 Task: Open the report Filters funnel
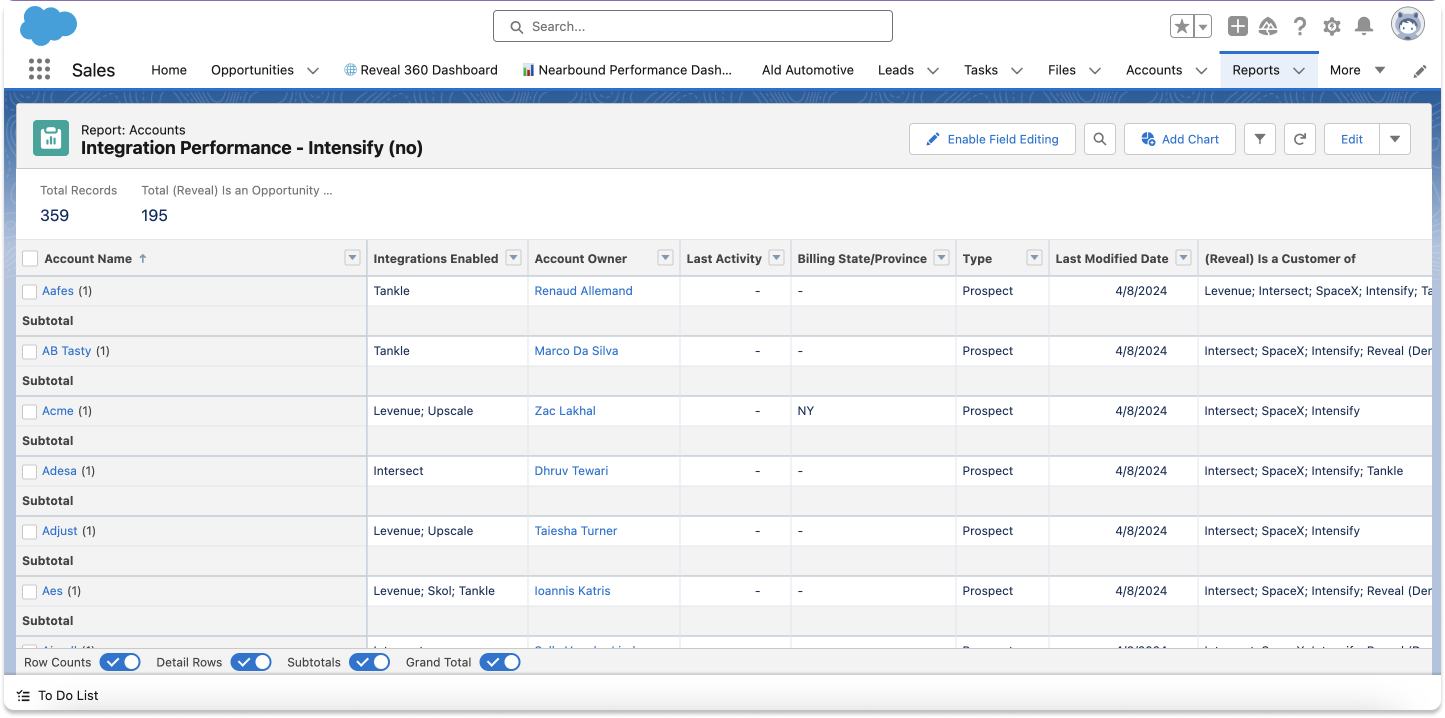coord(1260,139)
